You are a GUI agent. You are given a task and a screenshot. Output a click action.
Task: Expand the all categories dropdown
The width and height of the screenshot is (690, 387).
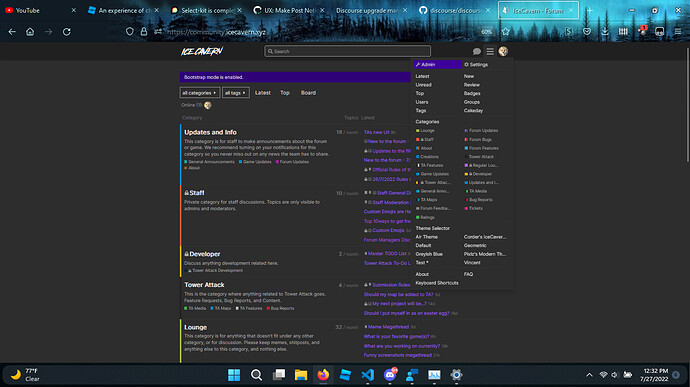pos(199,93)
